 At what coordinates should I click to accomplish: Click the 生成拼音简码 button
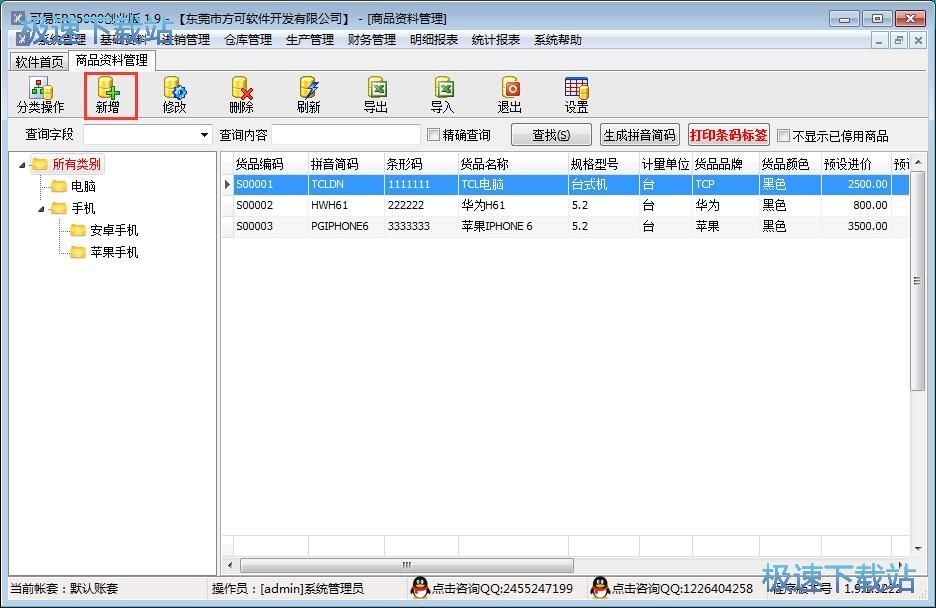click(x=639, y=135)
